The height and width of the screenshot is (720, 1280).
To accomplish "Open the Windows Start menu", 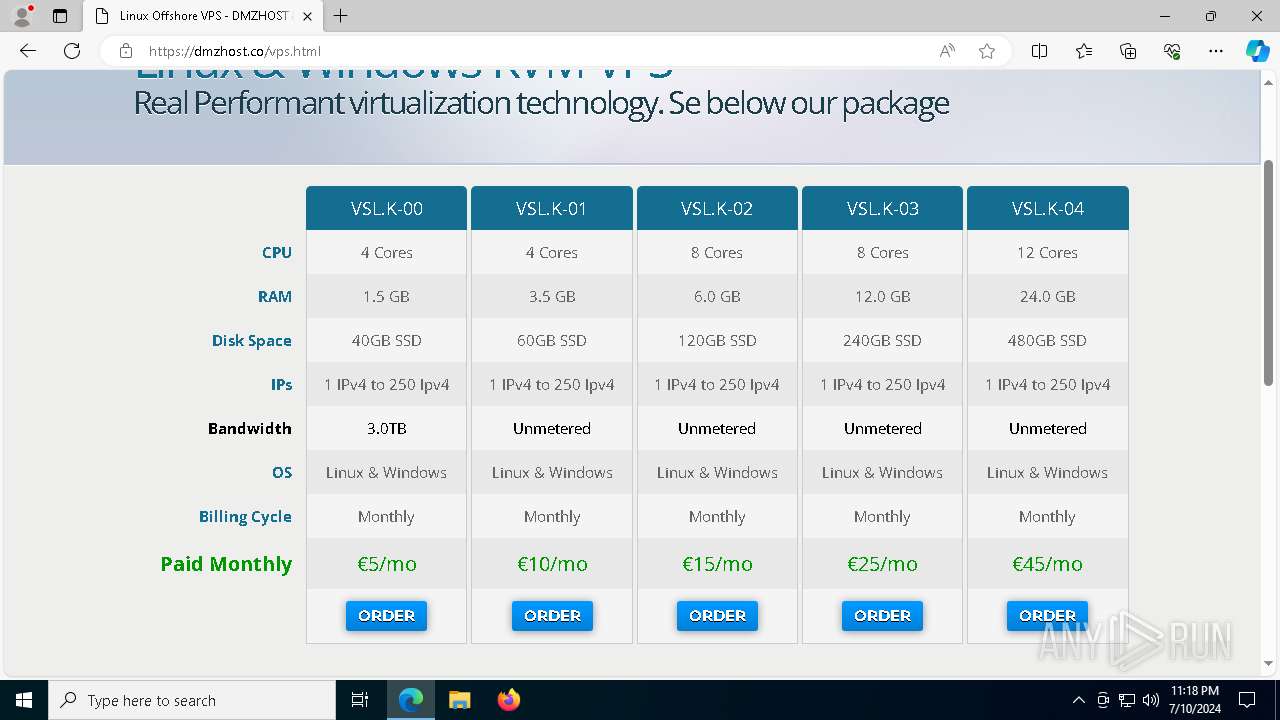I will pyautogui.click(x=24, y=700).
